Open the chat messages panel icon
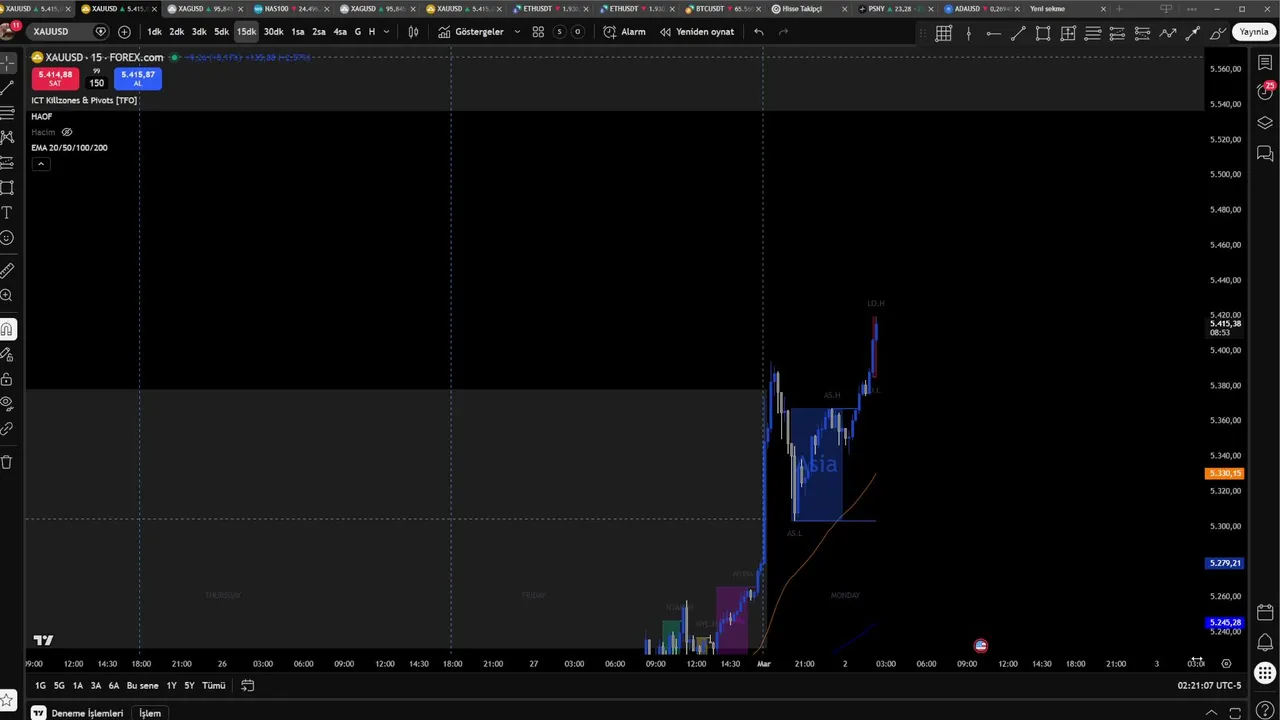This screenshot has width=1280, height=720. tap(1265, 153)
